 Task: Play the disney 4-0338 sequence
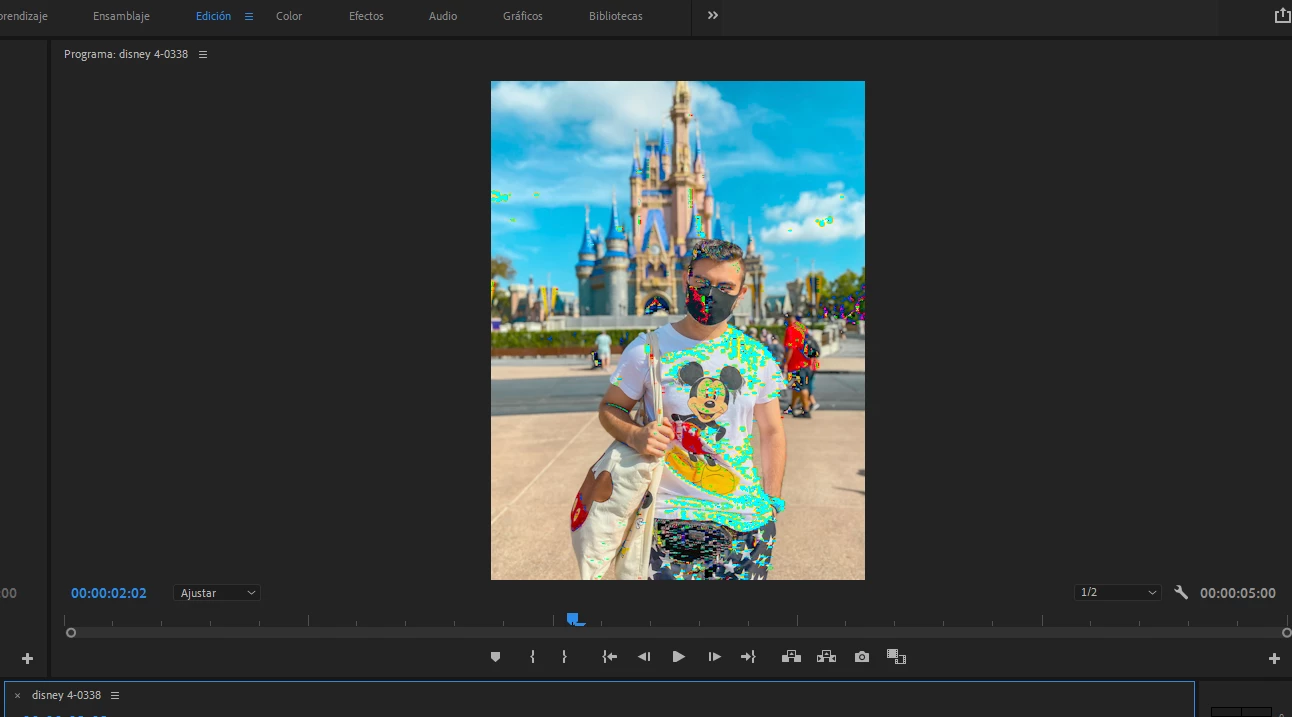[x=679, y=657]
